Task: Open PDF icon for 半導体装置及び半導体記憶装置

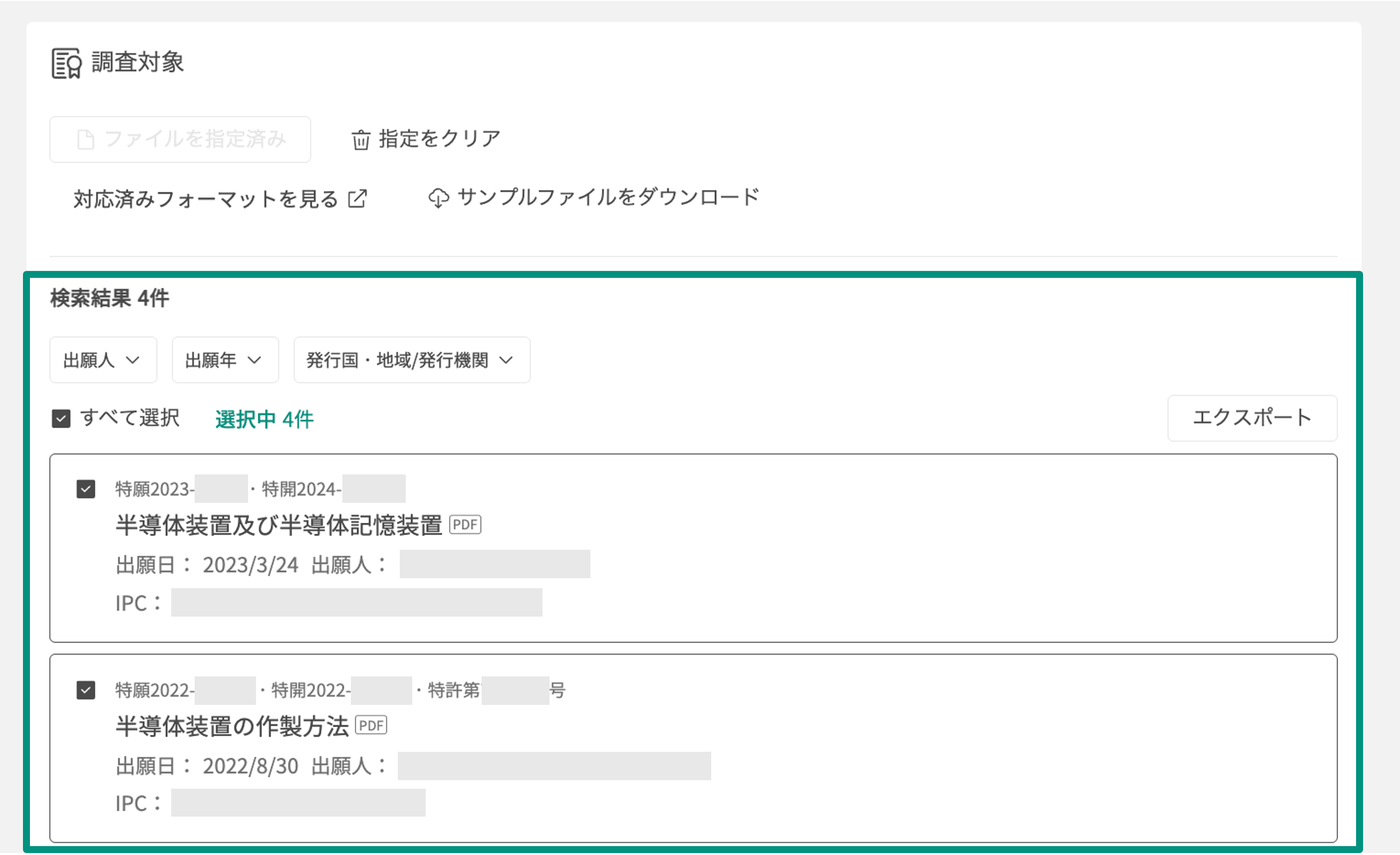Action: 465,525
